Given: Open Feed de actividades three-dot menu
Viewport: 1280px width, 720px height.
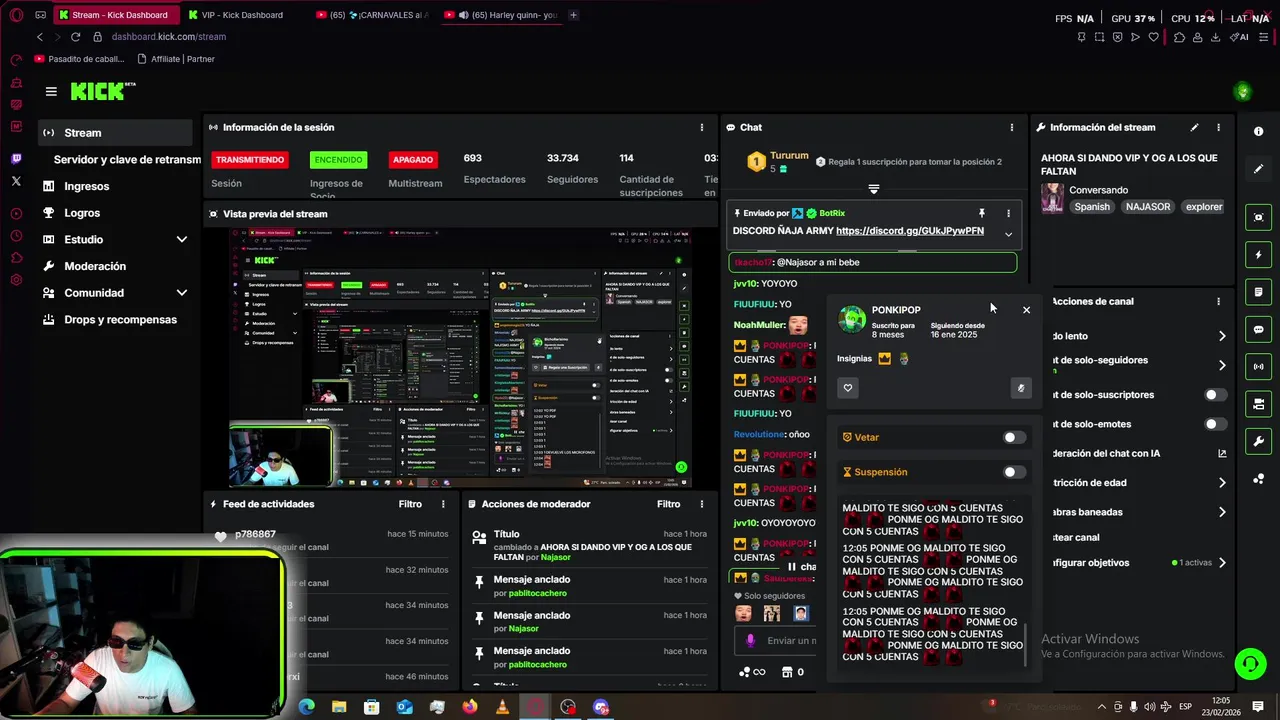Looking at the screenshot, I should coord(444,504).
